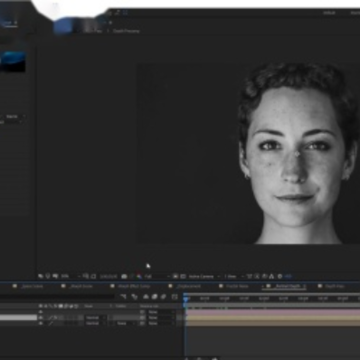Select the highlighted layer name in timeline
Screen dimensions: 360x360
(x=18, y=318)
